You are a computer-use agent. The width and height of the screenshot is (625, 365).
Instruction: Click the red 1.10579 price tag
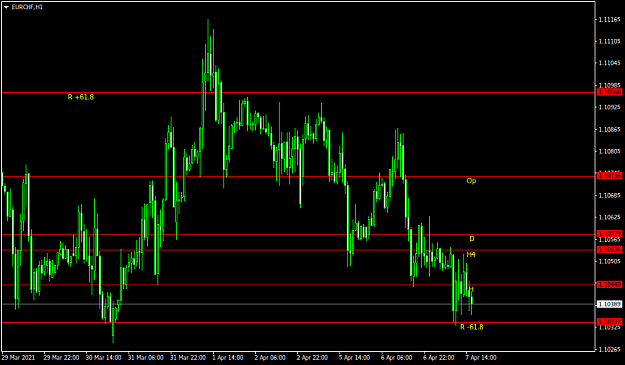(x=609, y=234)
